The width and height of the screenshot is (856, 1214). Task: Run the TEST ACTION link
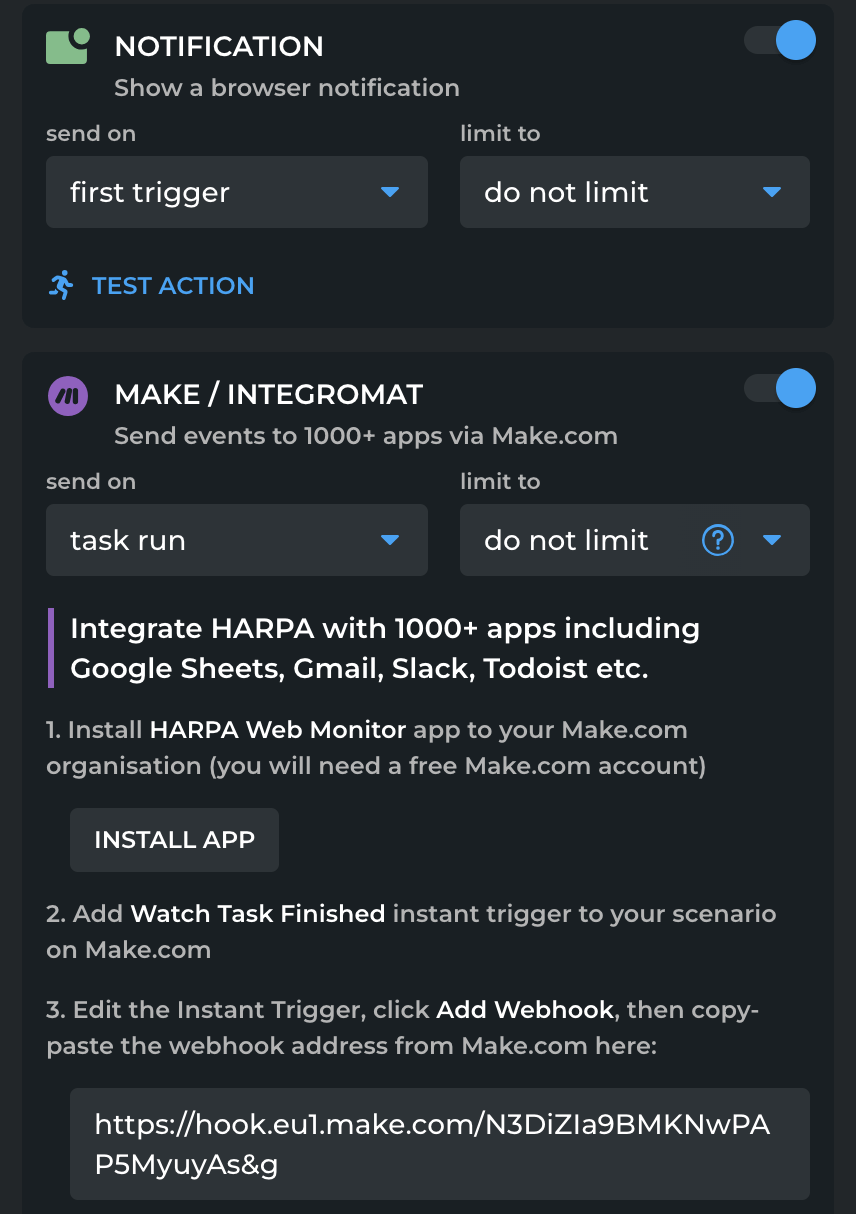[x=173, y=285]
